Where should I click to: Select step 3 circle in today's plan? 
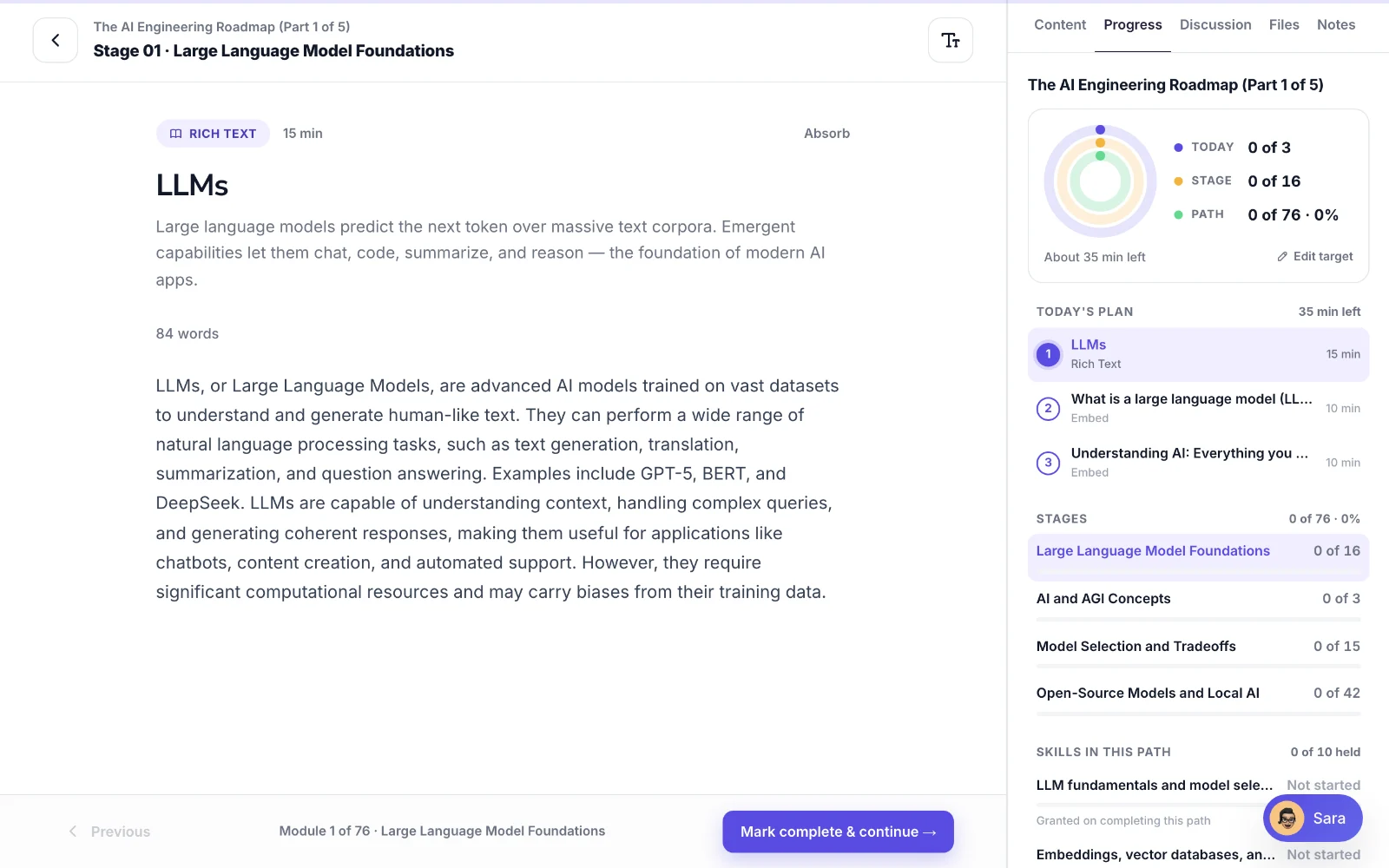click(x=1048, y=463)
